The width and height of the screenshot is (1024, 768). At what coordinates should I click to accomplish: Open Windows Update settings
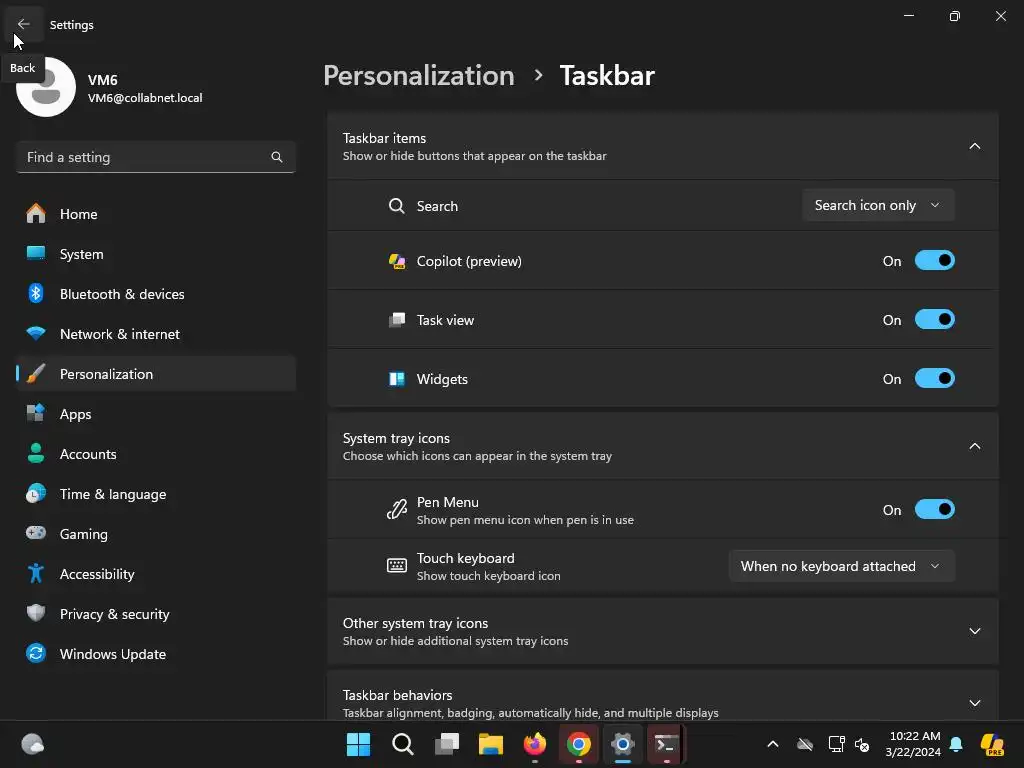coord(155,654)
